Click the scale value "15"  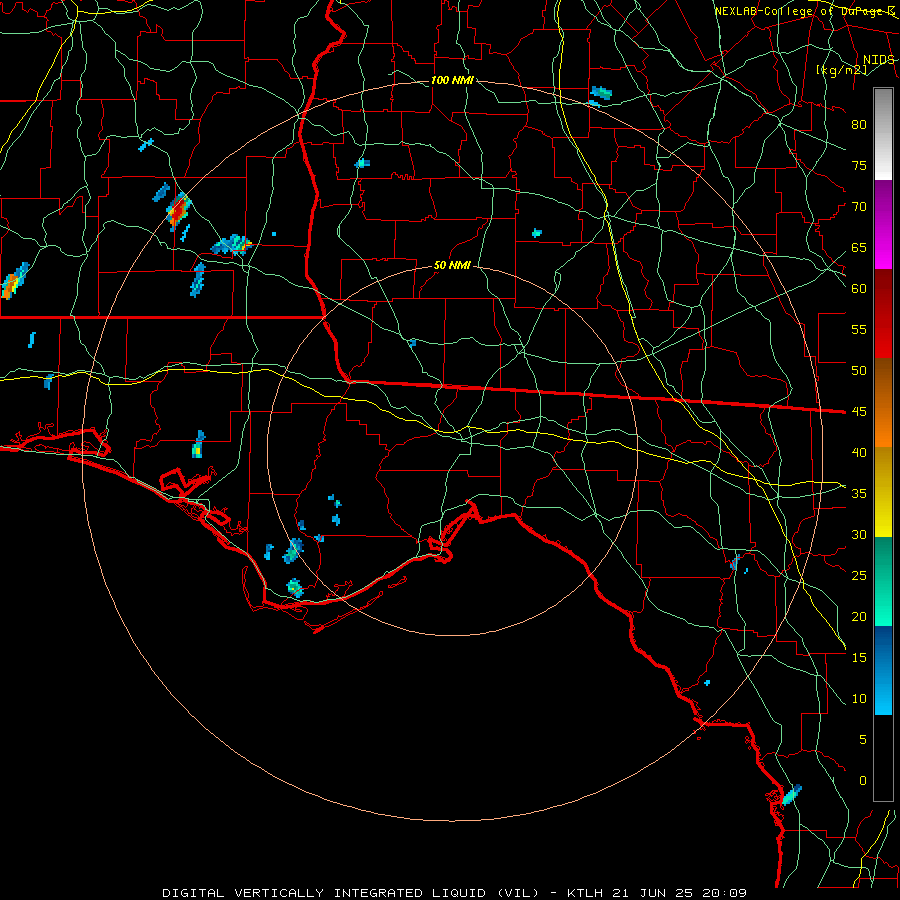859,657
